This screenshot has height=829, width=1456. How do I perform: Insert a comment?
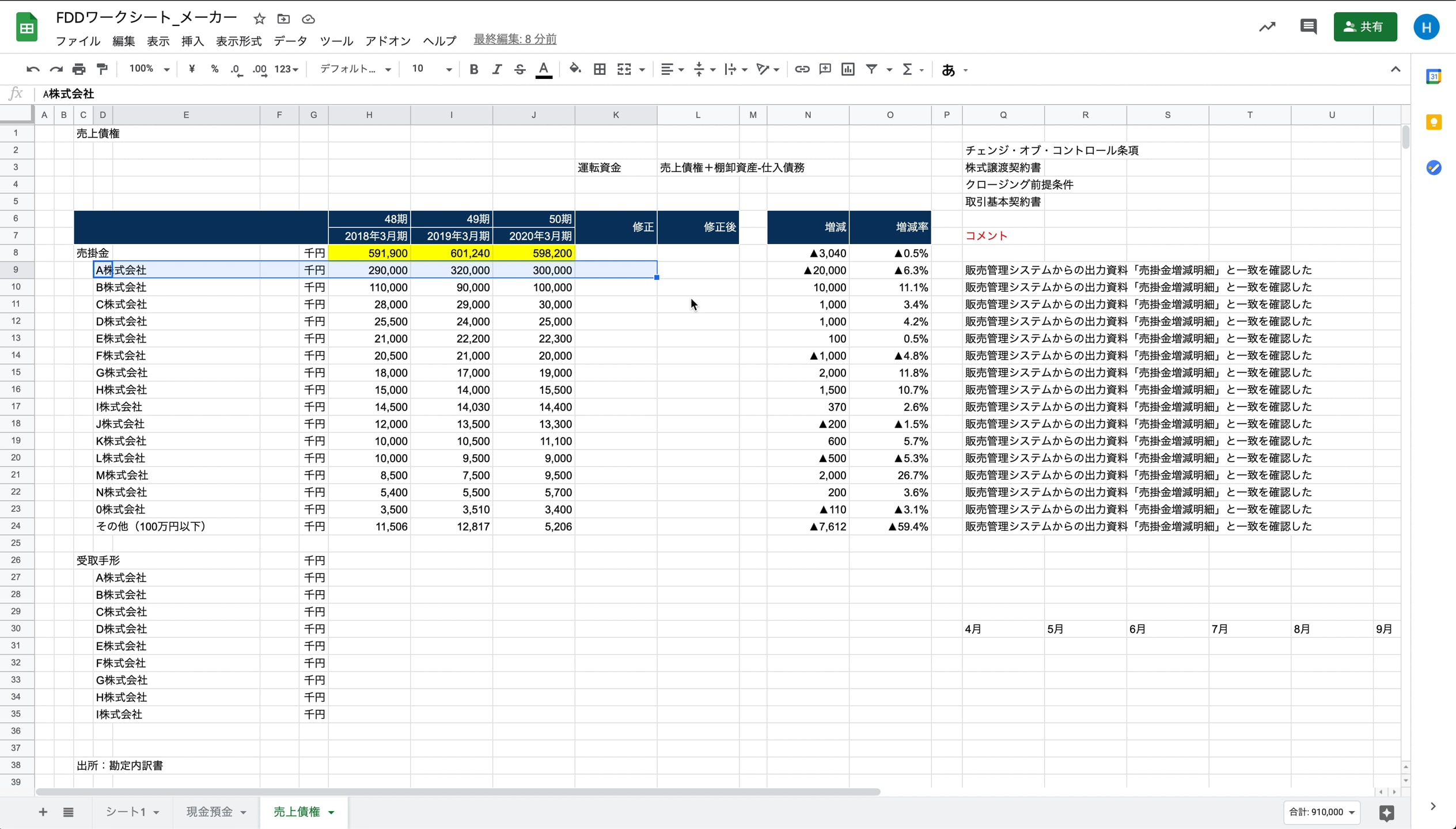click(825, 69)
